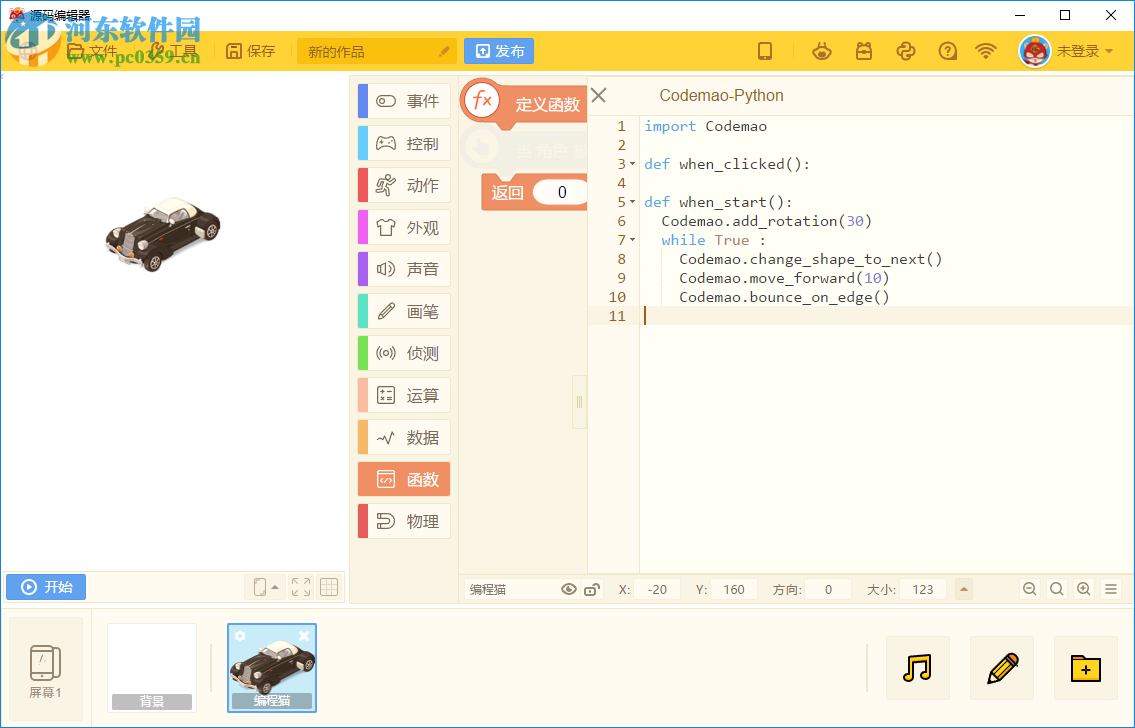The width and height of the screenshot is (1135, 728).
Task: Toggle the stage grid display
Action: pyautogui.click(x=329, y=587)
